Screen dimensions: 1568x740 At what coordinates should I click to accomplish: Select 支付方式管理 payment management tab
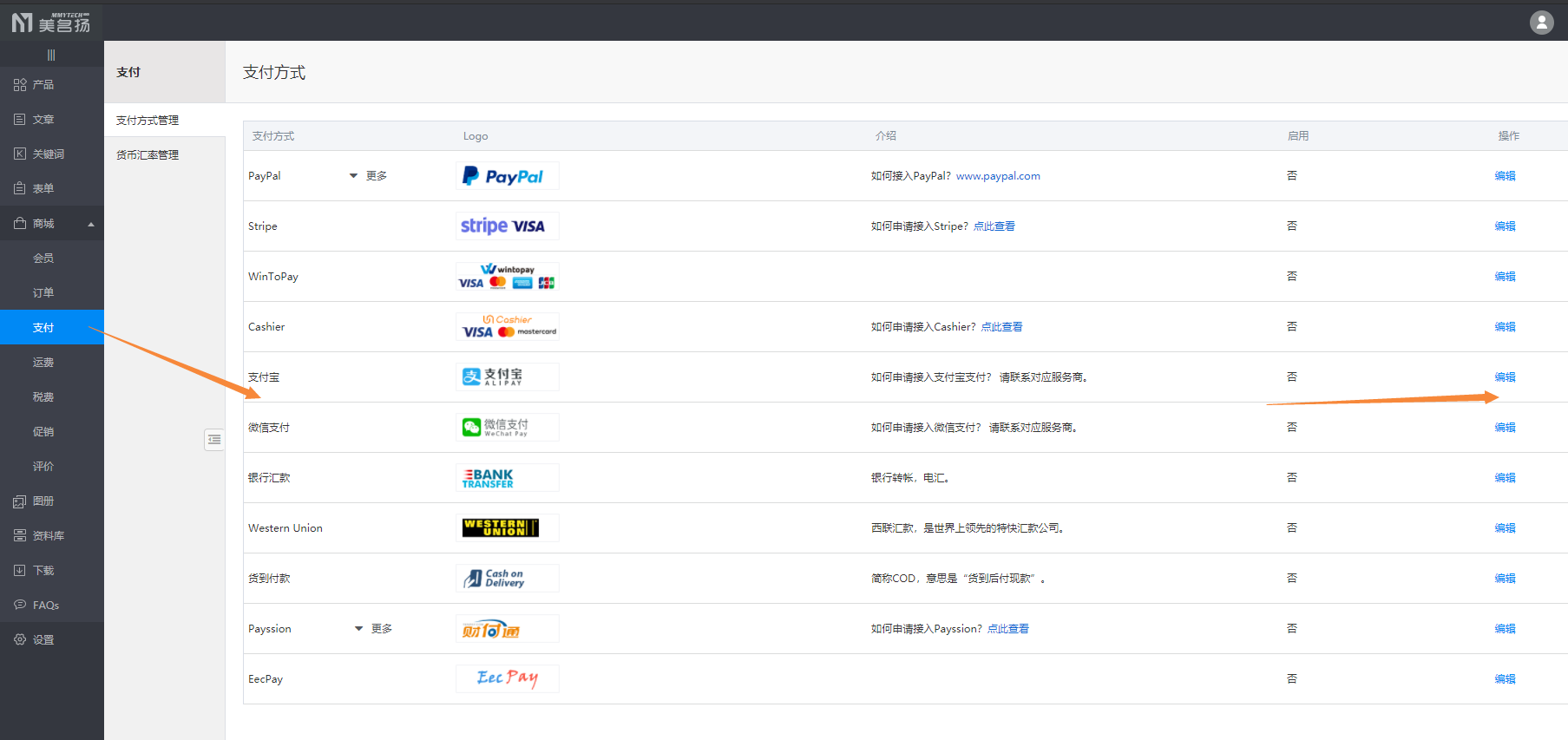pyautogui.click(x=148, y=121)
